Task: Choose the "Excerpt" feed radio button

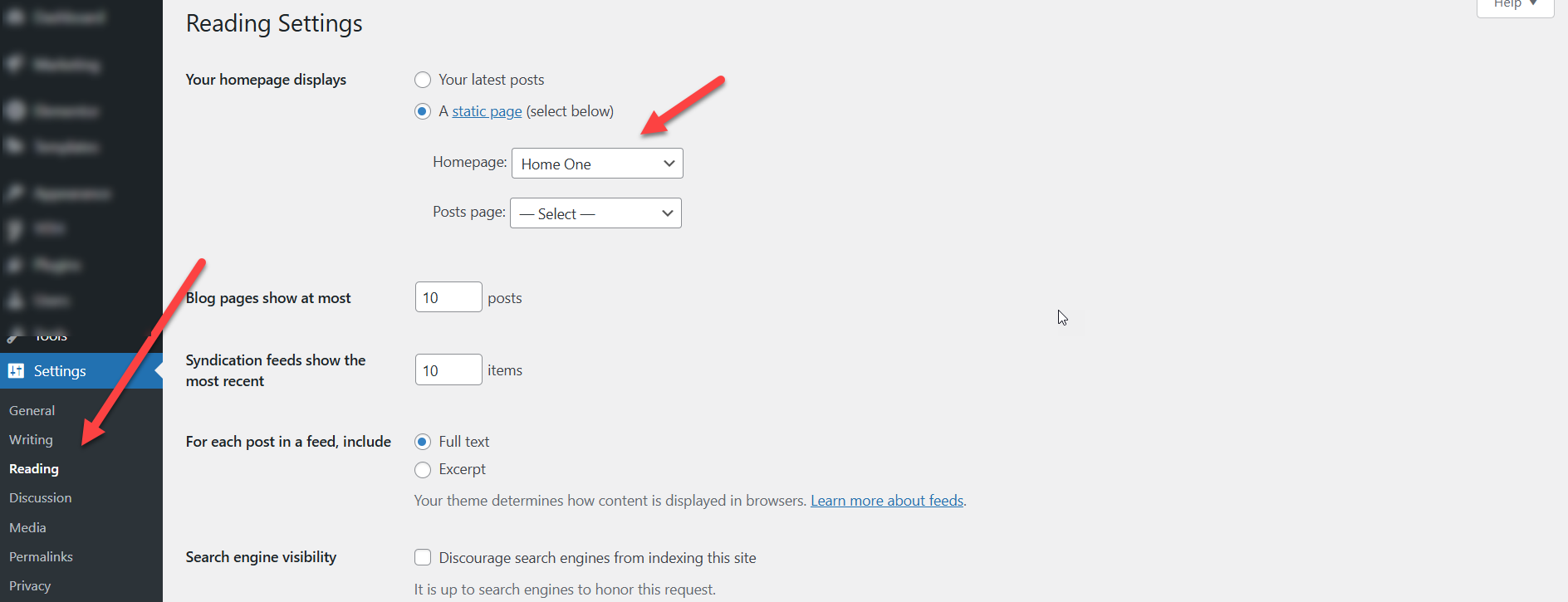Action: [x=423, y=470]
